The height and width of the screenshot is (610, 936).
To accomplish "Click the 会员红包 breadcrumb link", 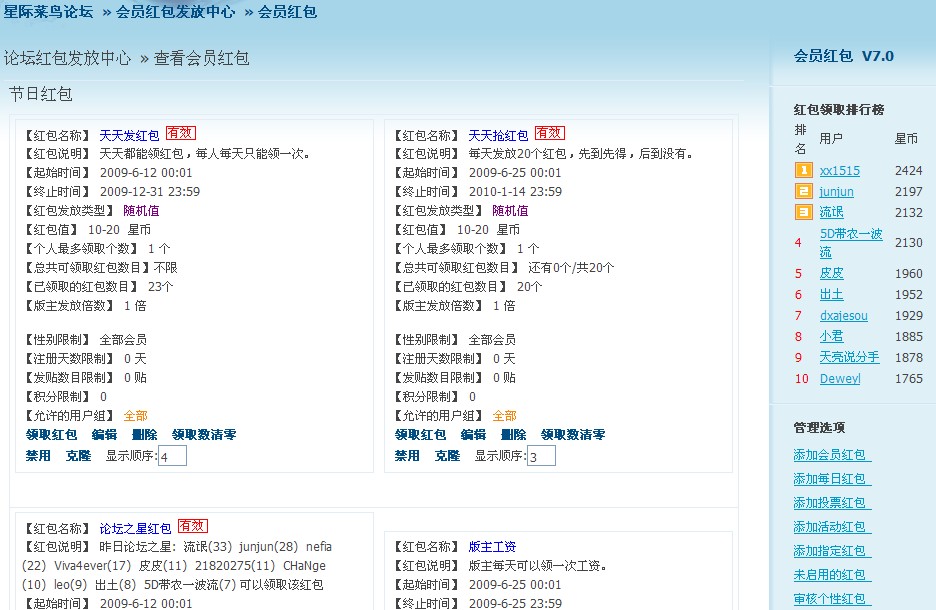I will coord(287,11).
